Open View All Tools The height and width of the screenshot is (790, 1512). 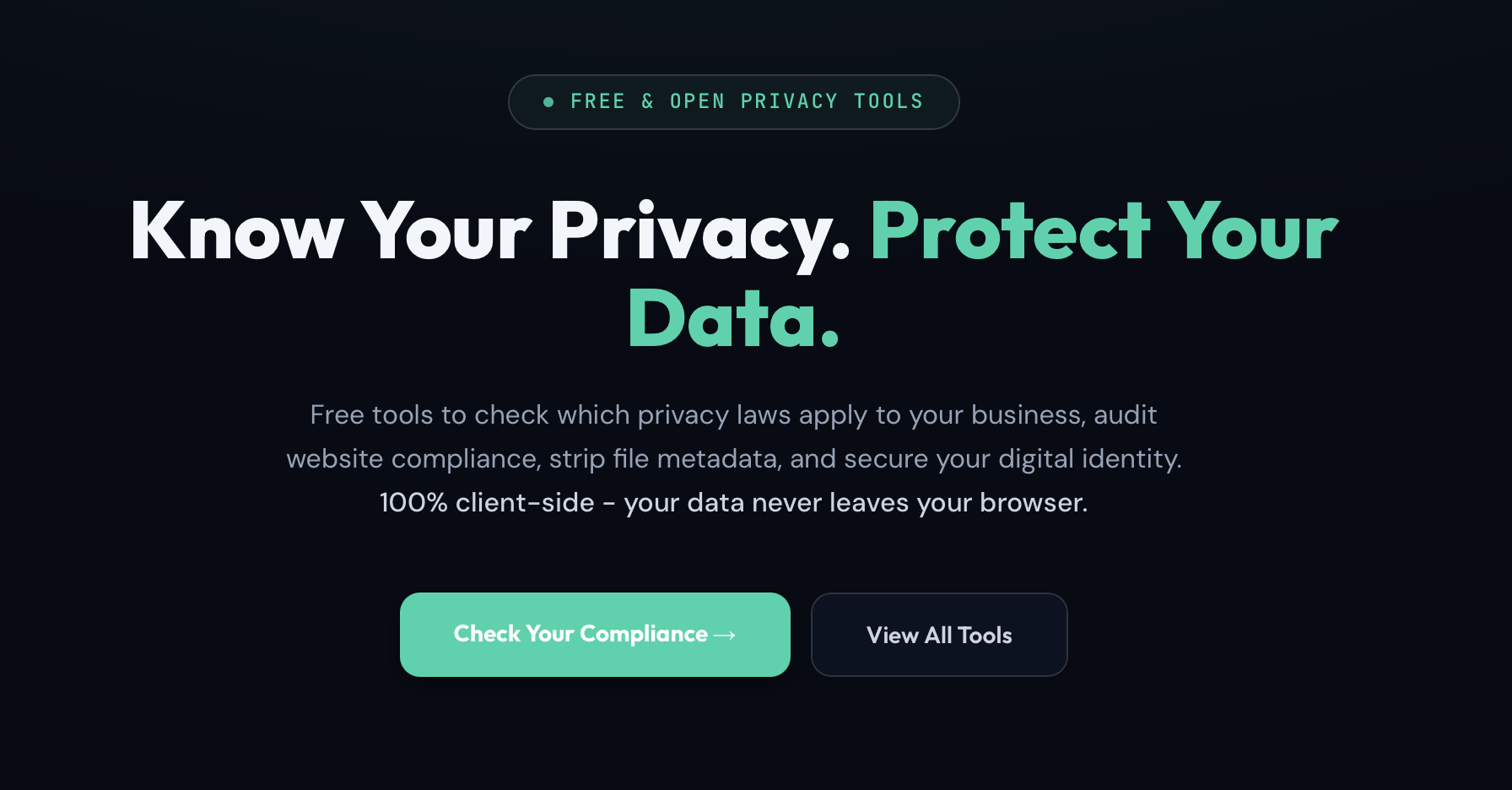pyautogui.click(x=939, y=635)
